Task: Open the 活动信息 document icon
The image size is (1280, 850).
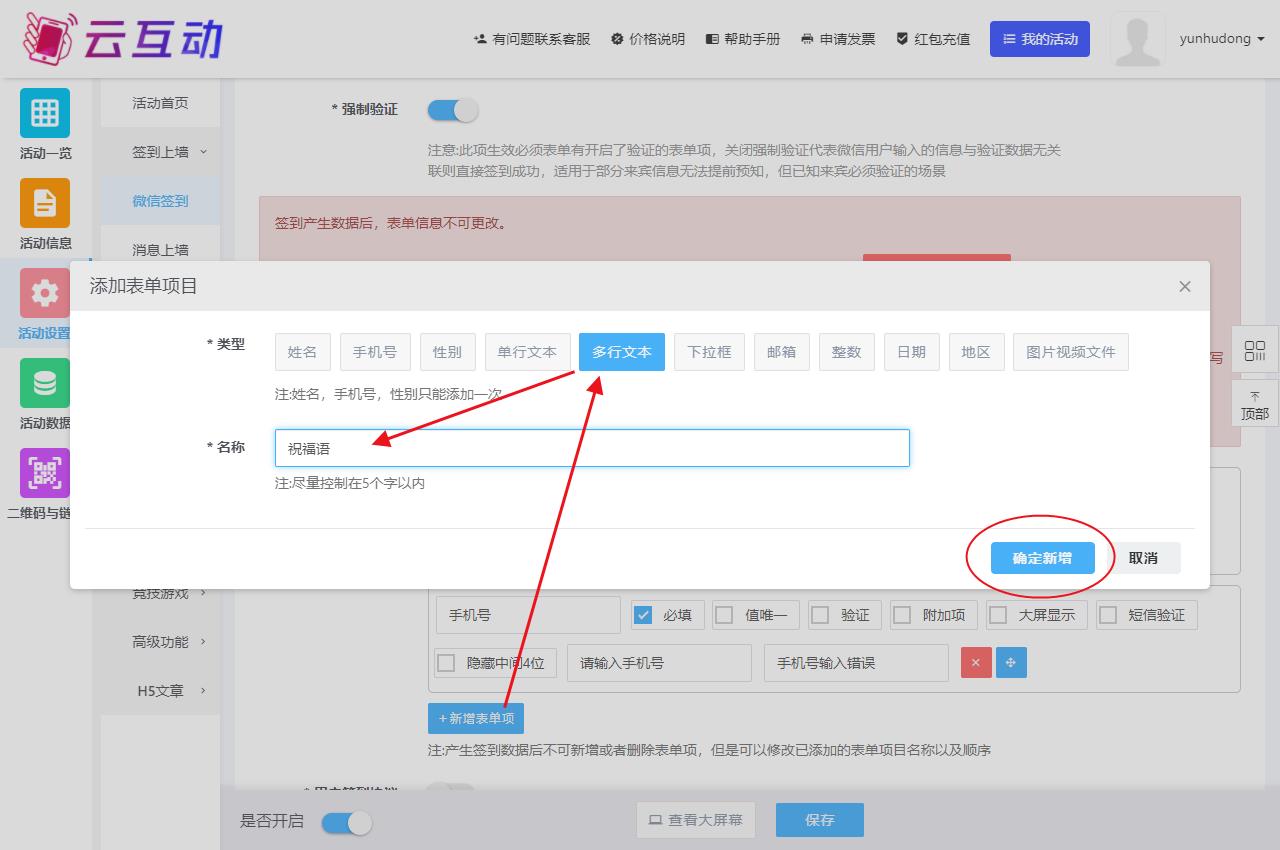Action: [45, 203]
